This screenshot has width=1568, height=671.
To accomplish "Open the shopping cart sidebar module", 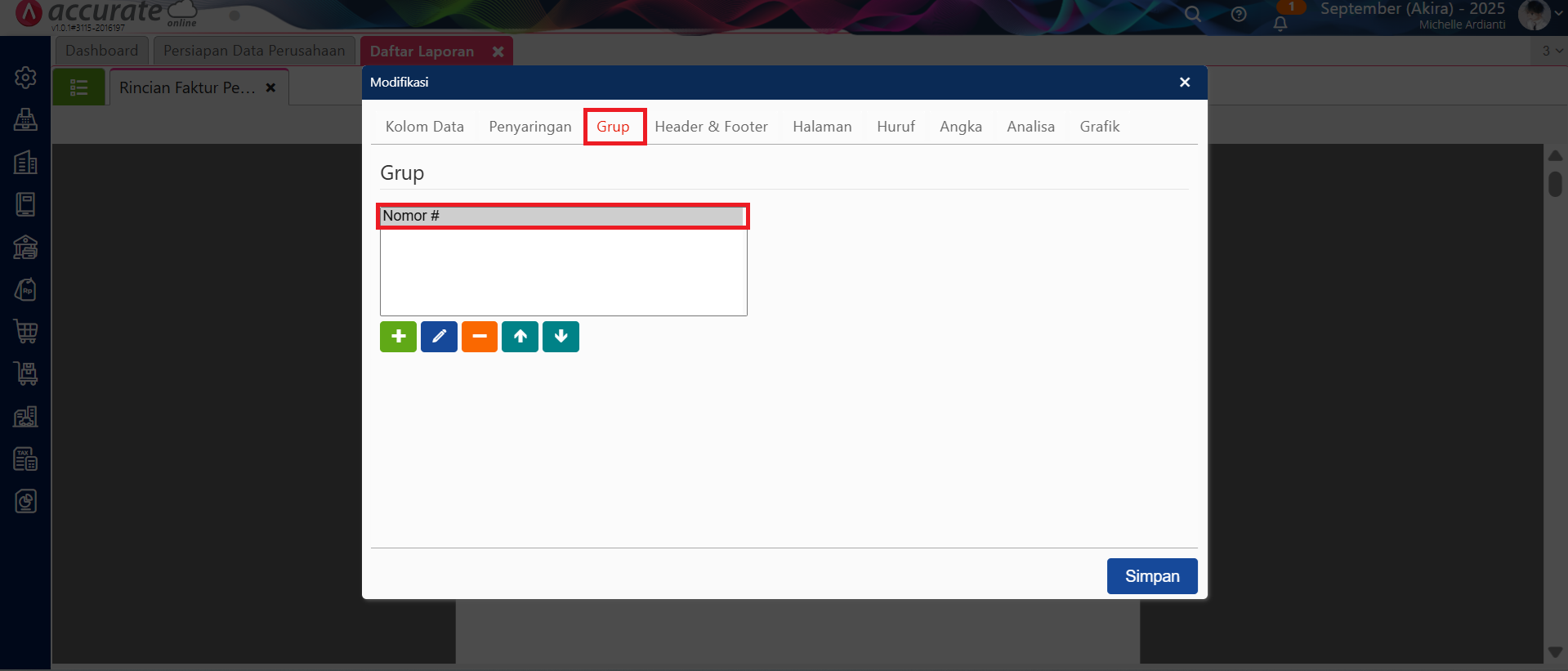I will coord(25,331).
